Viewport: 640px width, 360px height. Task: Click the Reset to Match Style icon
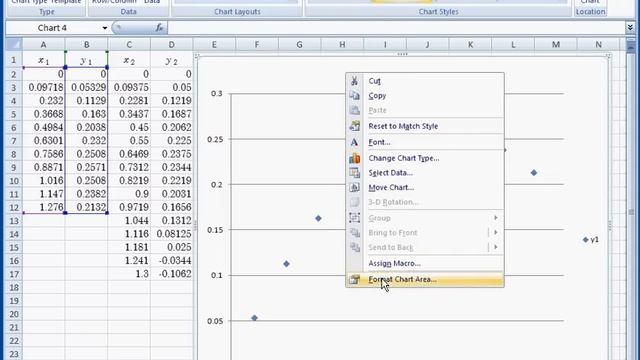coord(354,126)
